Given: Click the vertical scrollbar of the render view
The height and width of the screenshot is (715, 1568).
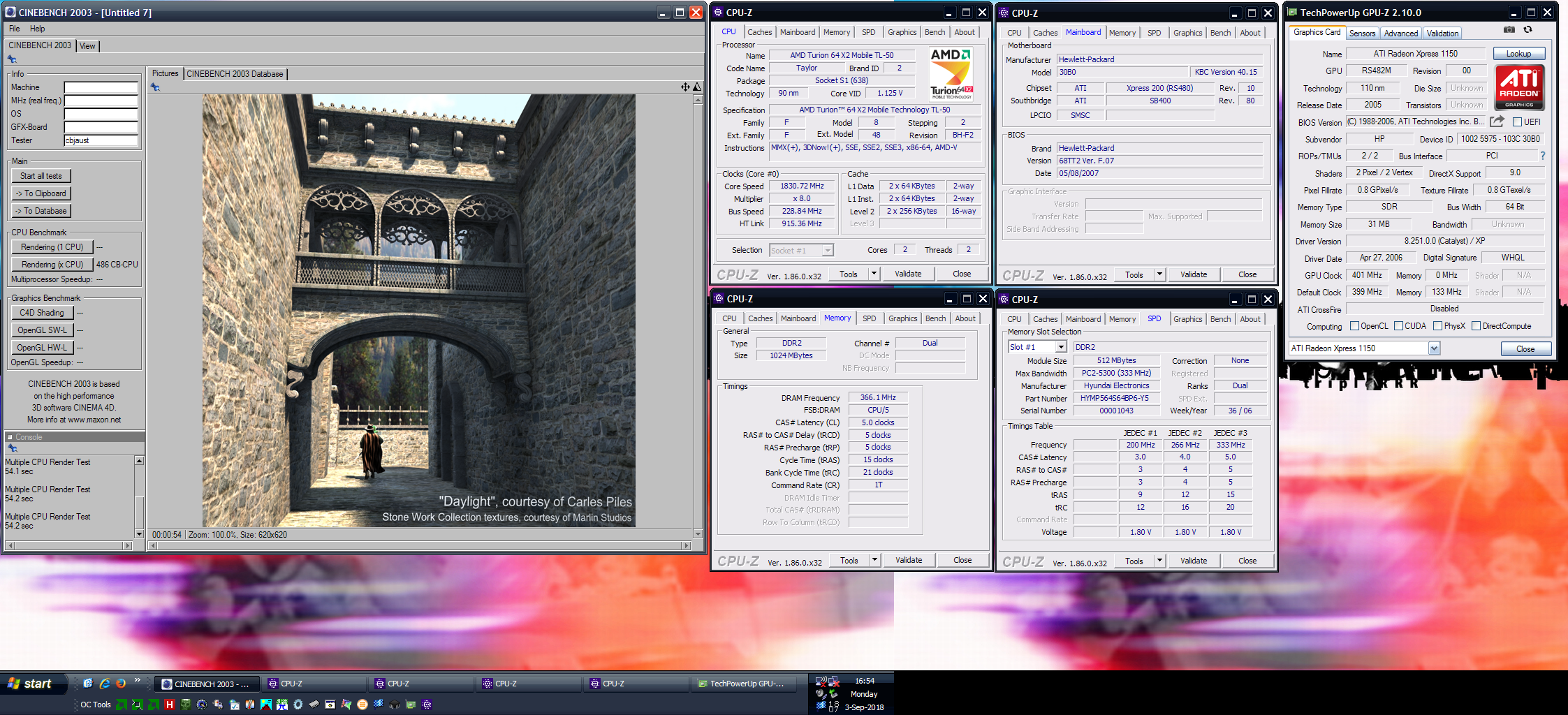Looking at the screenshot, I should pyautogui.click(x=698, y=317).
